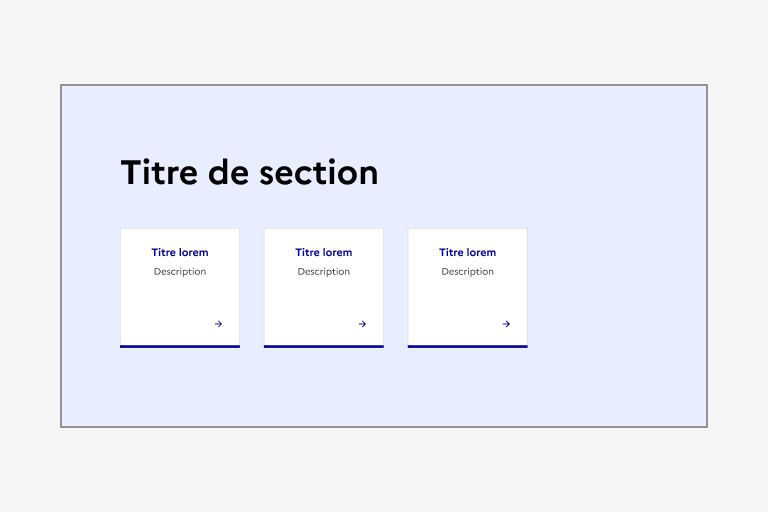This screenshot has height=512, width=768.
Task: Select the Description text in the middle card
Action: (x=324, y=272)
